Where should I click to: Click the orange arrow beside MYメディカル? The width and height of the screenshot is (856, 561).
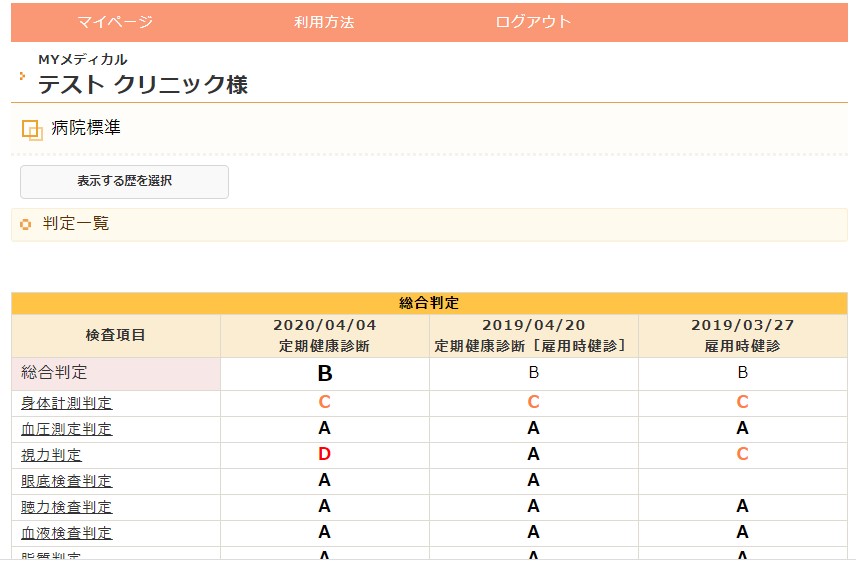[23, 75]
